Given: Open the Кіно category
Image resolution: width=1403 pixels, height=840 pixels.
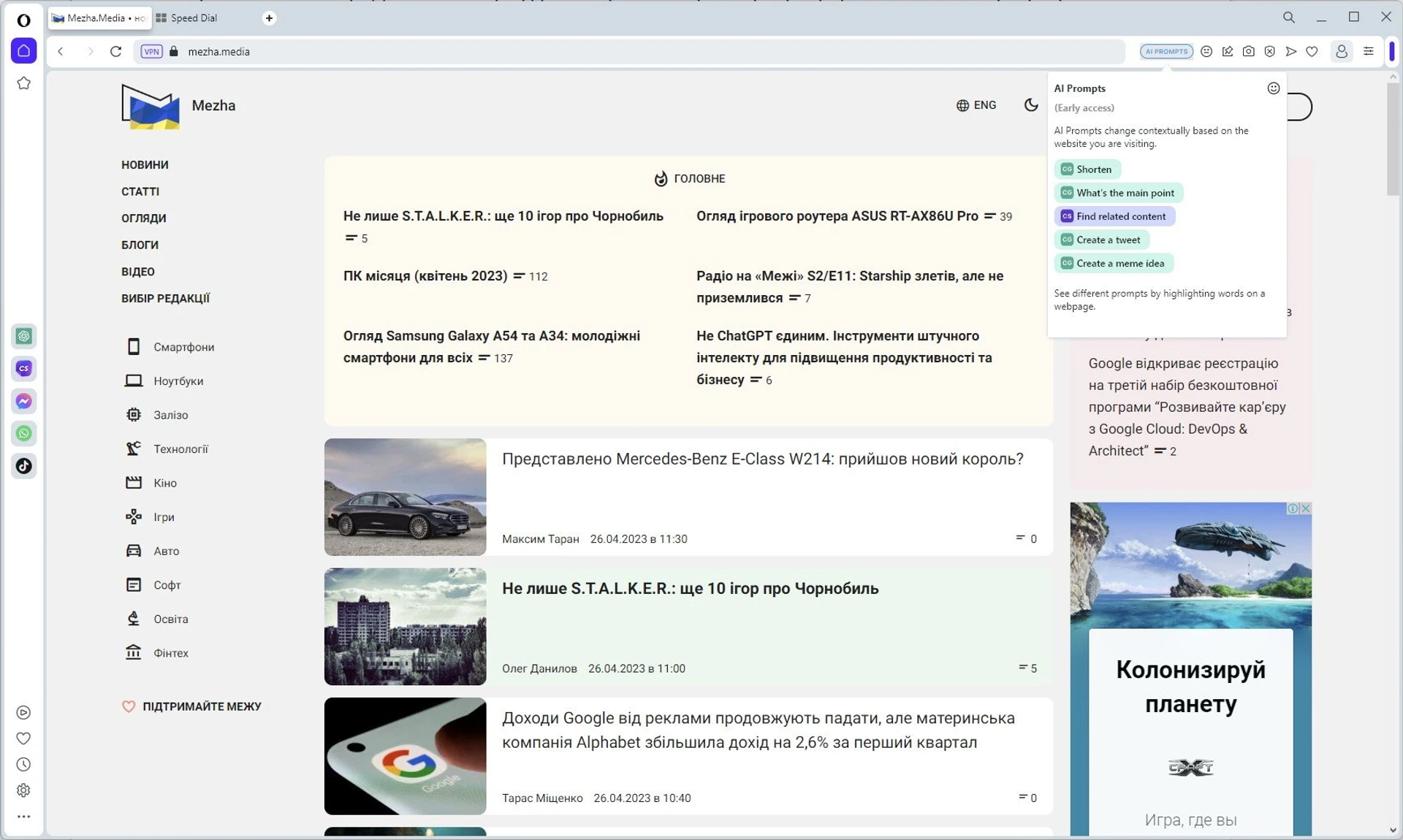Looking at the screenshot, I should coord(152,483).
